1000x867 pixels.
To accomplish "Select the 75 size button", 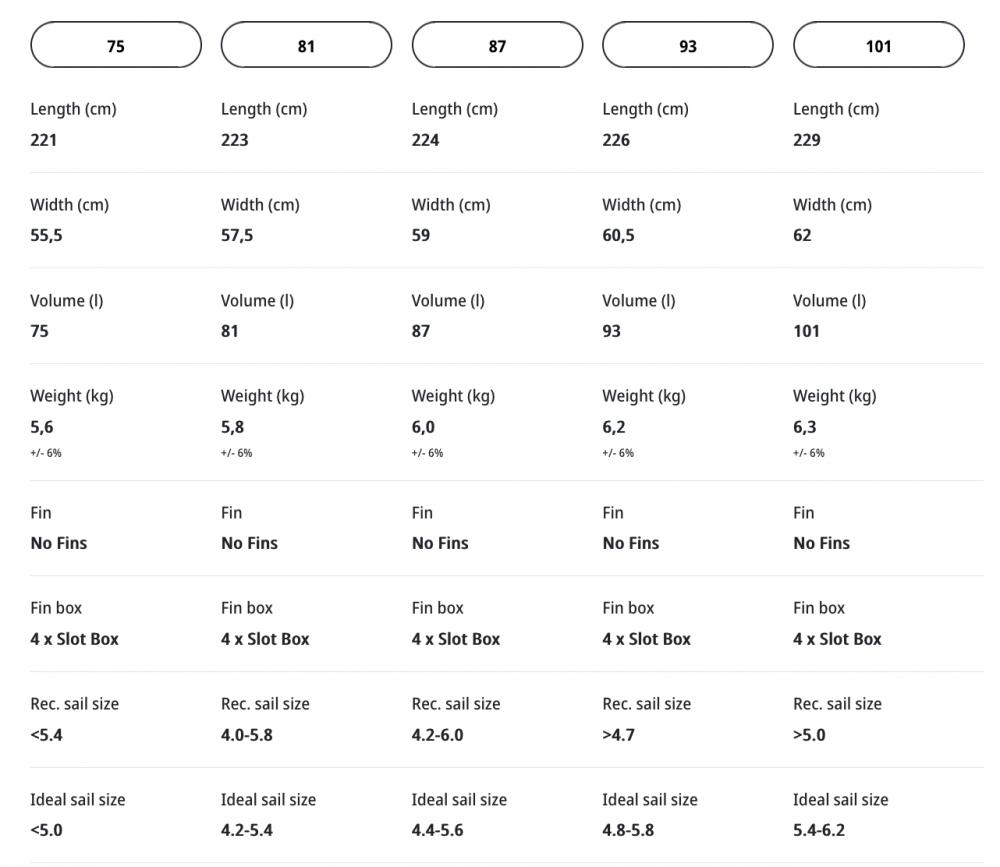I will coord(116,46).
